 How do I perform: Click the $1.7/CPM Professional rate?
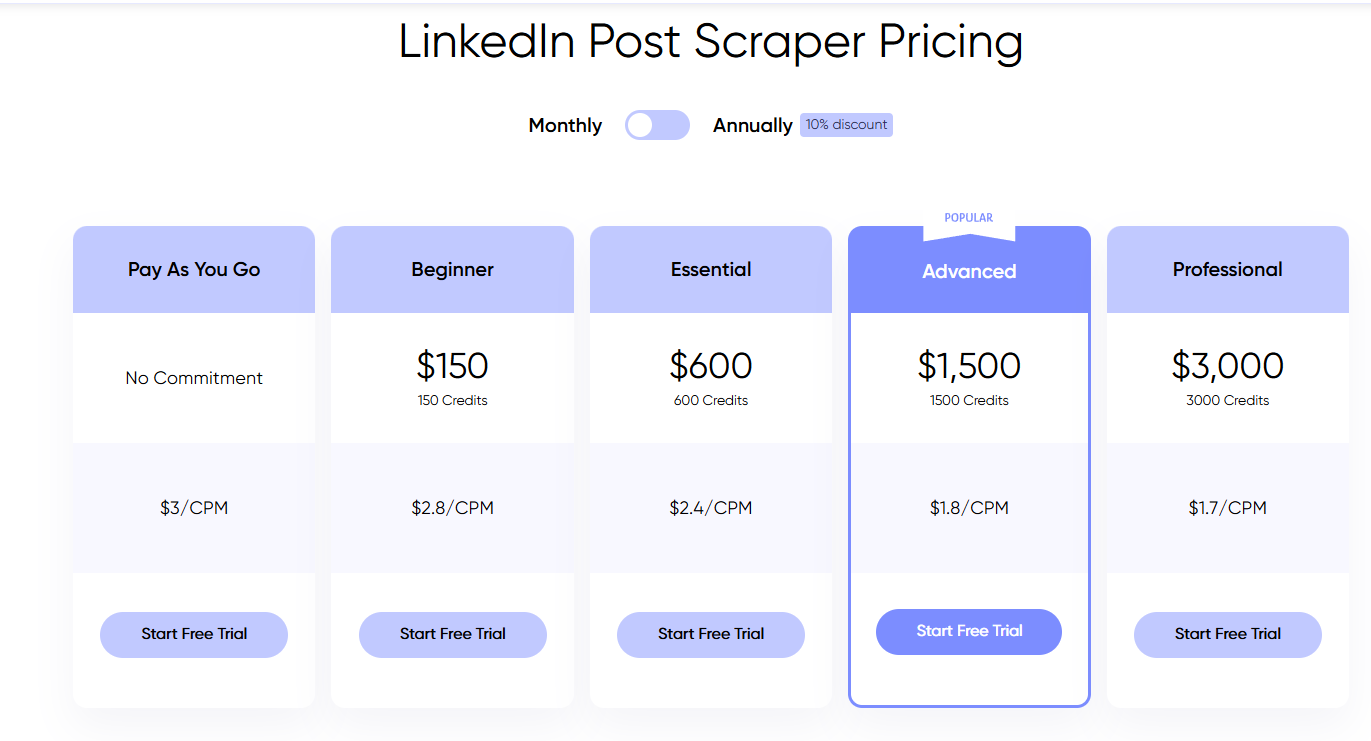(1228, 508)
